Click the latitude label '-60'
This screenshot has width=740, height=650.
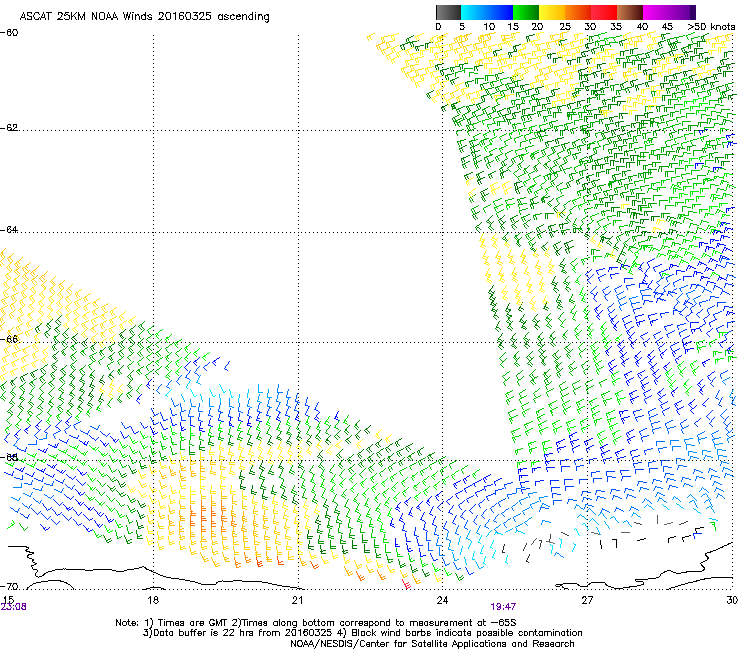pos(9,33)
